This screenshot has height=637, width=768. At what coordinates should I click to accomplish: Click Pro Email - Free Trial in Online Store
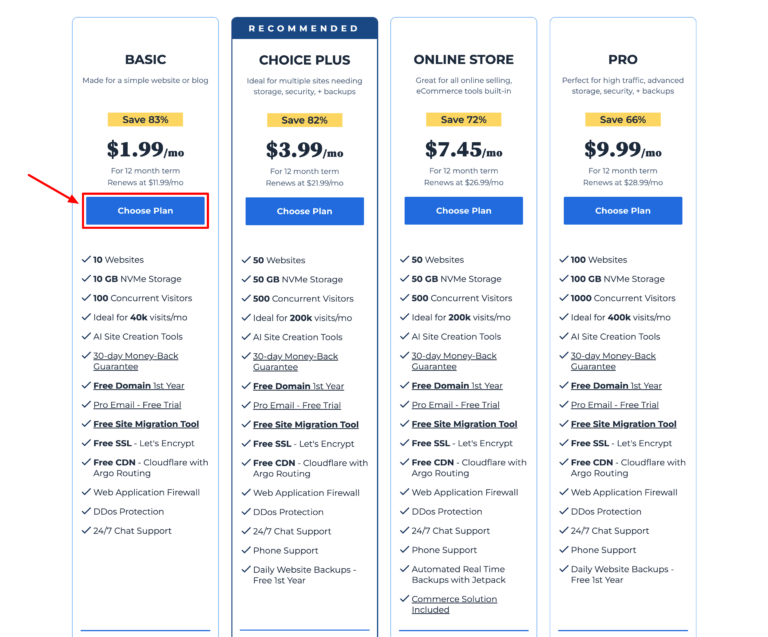(x=455, y=405)
